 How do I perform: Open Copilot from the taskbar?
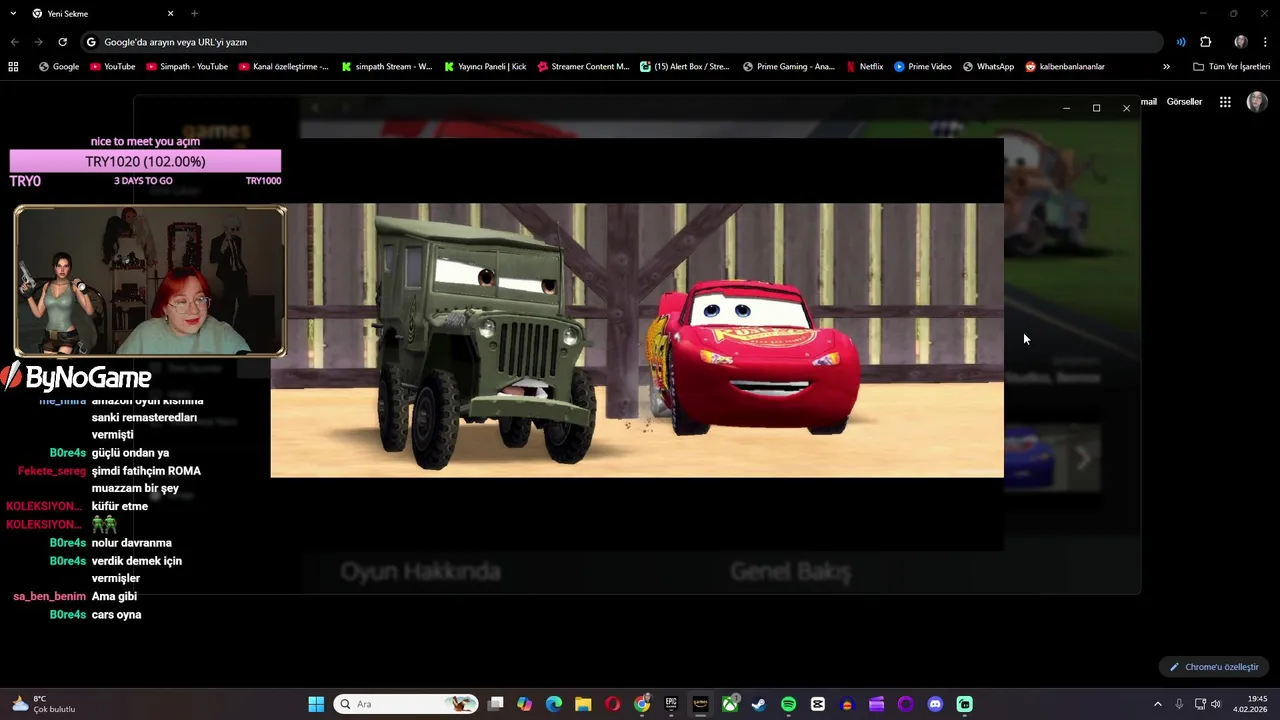[525, 704]
